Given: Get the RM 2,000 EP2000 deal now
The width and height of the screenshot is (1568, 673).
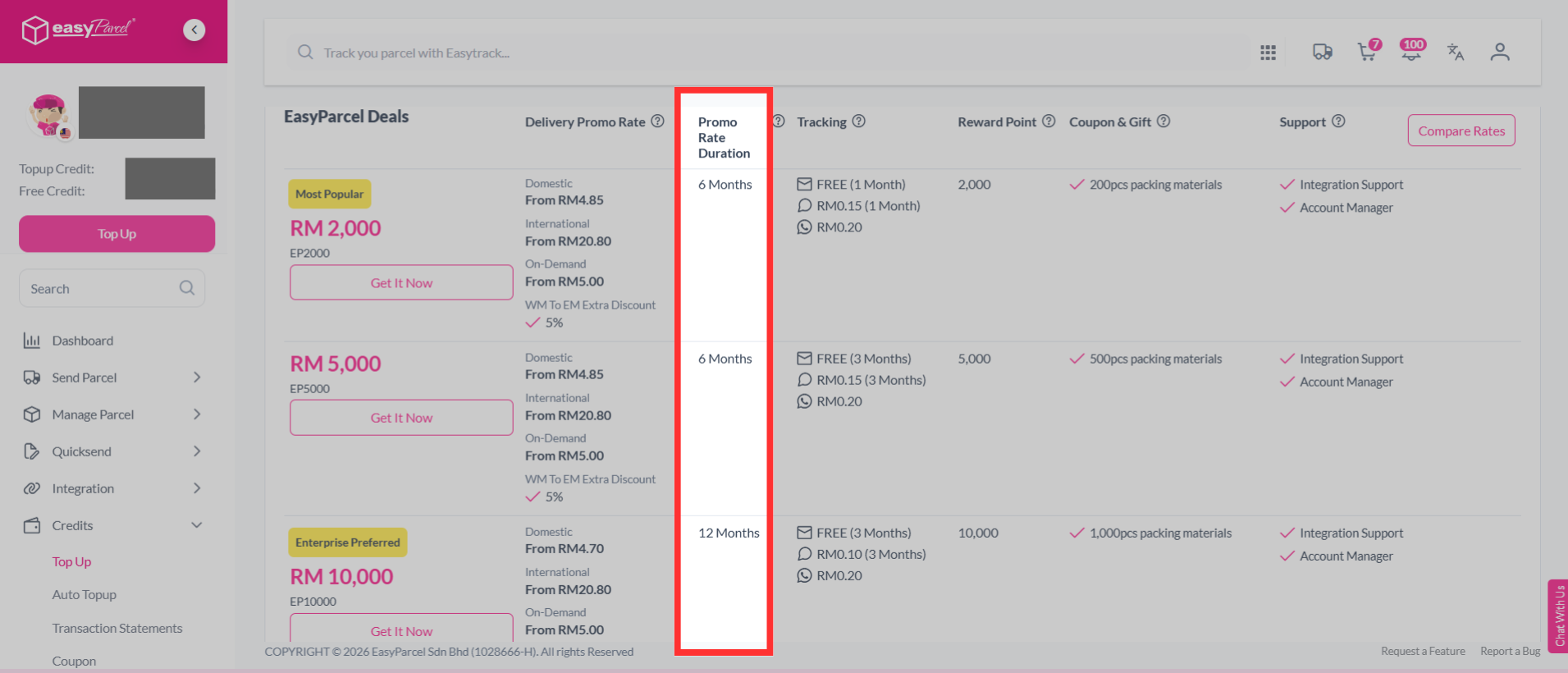Looking at the screenshot, I should (401, 283).
